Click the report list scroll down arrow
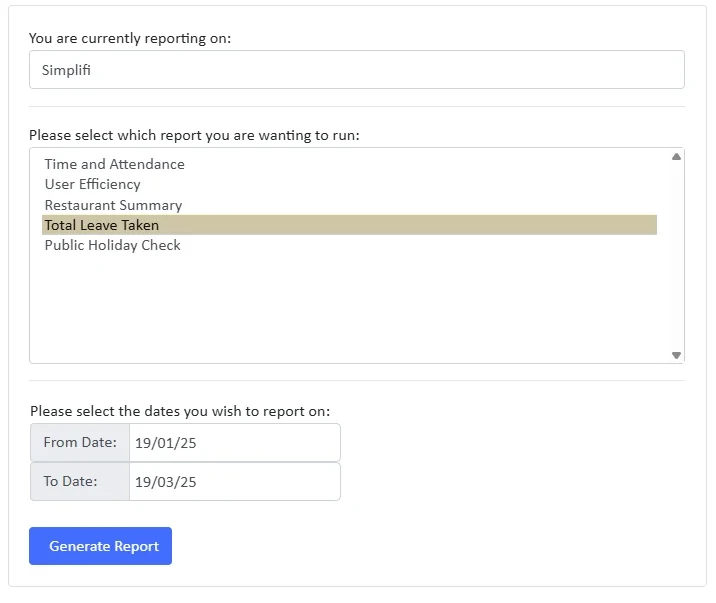 tap(676, 355)
